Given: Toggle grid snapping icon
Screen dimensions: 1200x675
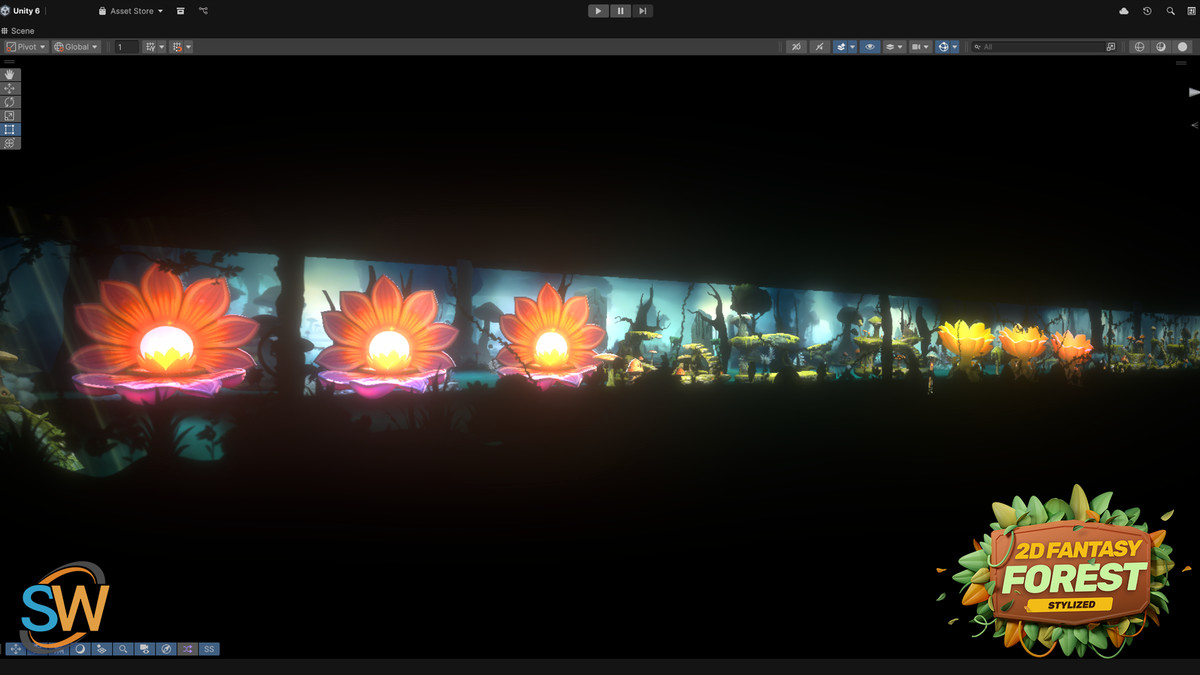Looking at the screenshot, I should tap(149, 47).
